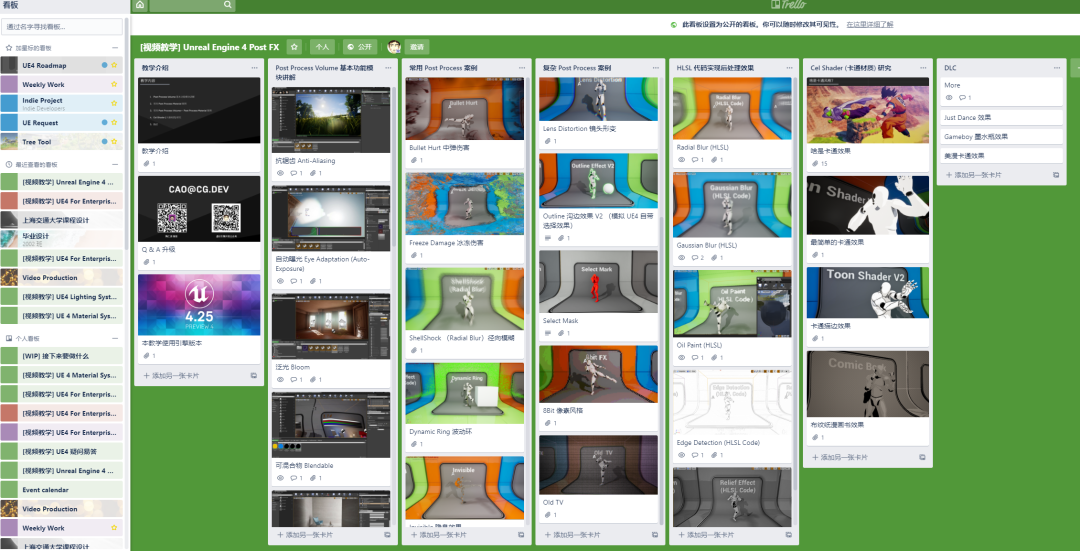This screenshot has width=1080, height=551.
Task: Collapse the 最近查看的看板 section
Action: coord(115,165)
